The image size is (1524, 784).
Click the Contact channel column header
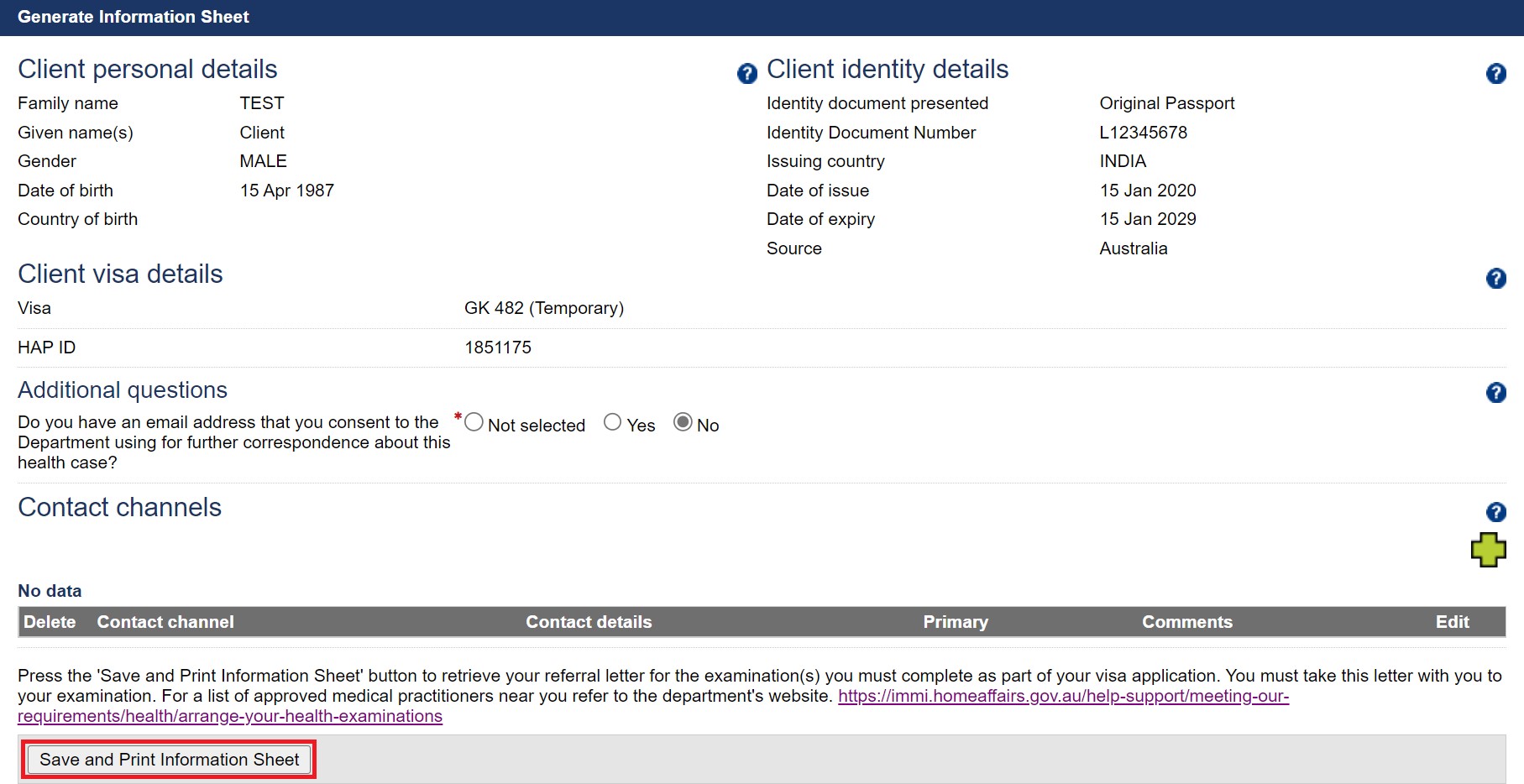[x=165, y=622]
